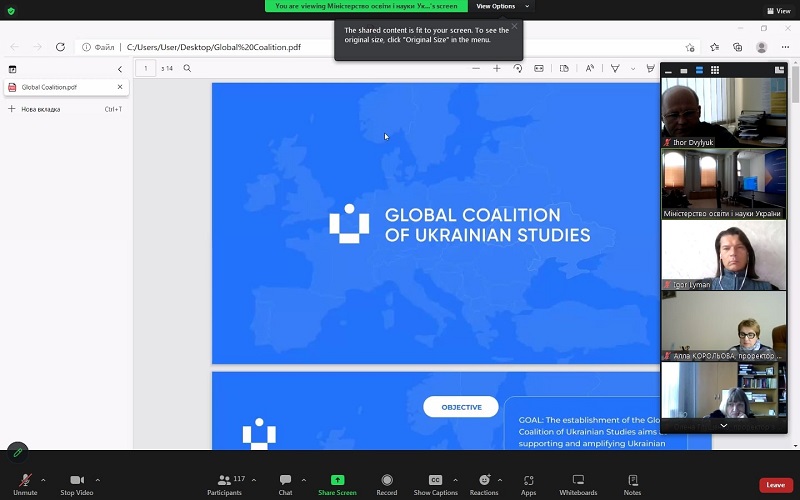Select Міністерство освіти і науки video thumbnail
Viewport: 800px width, 500px height.
[x=723, y=184]
